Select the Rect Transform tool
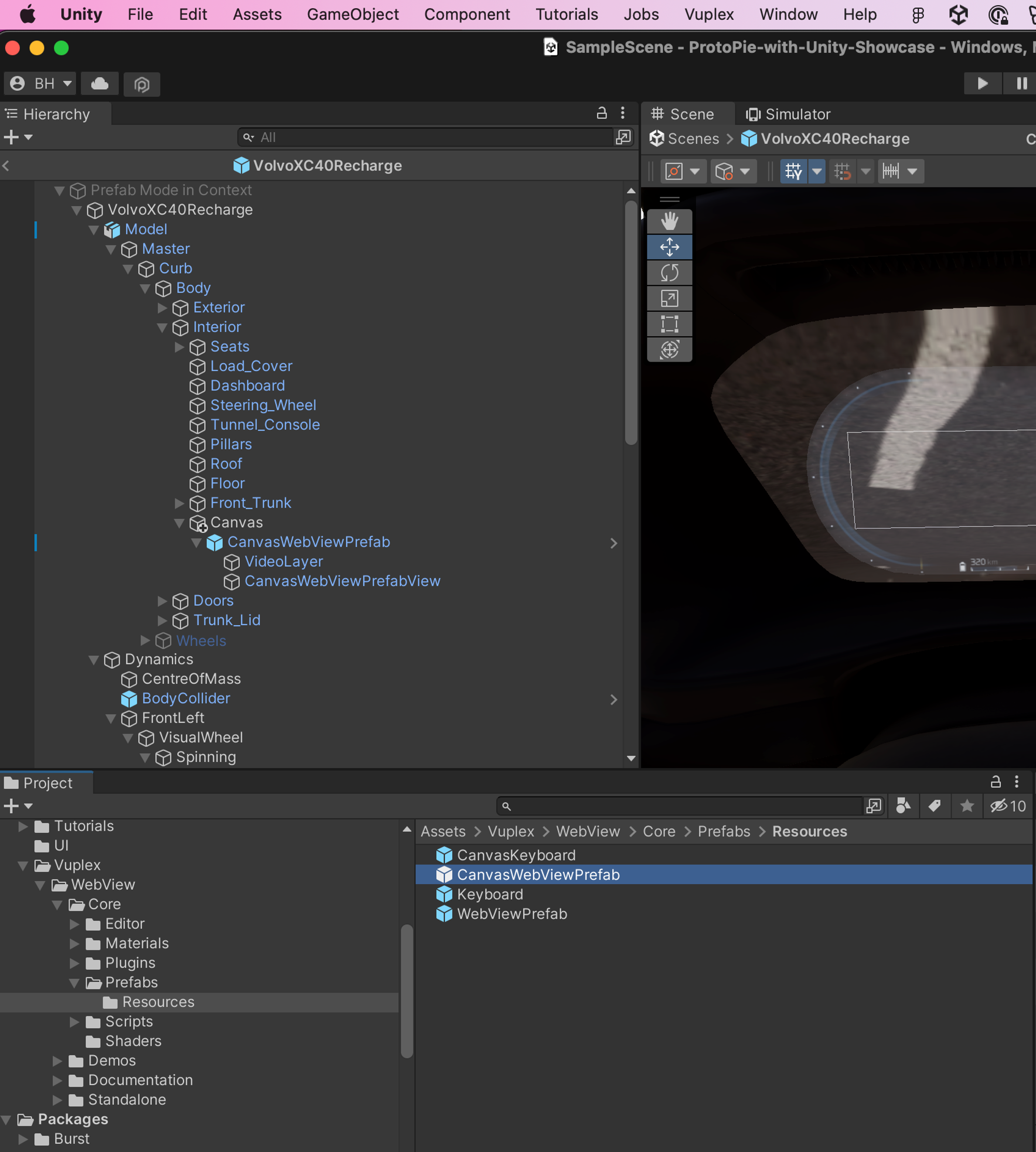 coord(669,324)
